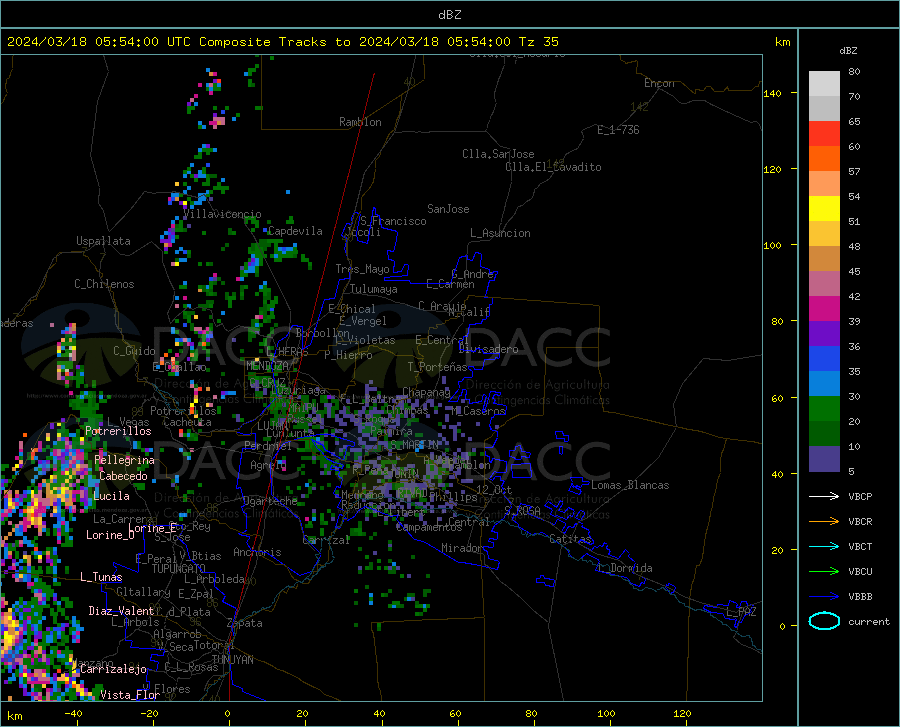This screenshot has height=727, width=900.
Task: Click the orange VBCR arrow legend icon
Action: coord(824,522)
